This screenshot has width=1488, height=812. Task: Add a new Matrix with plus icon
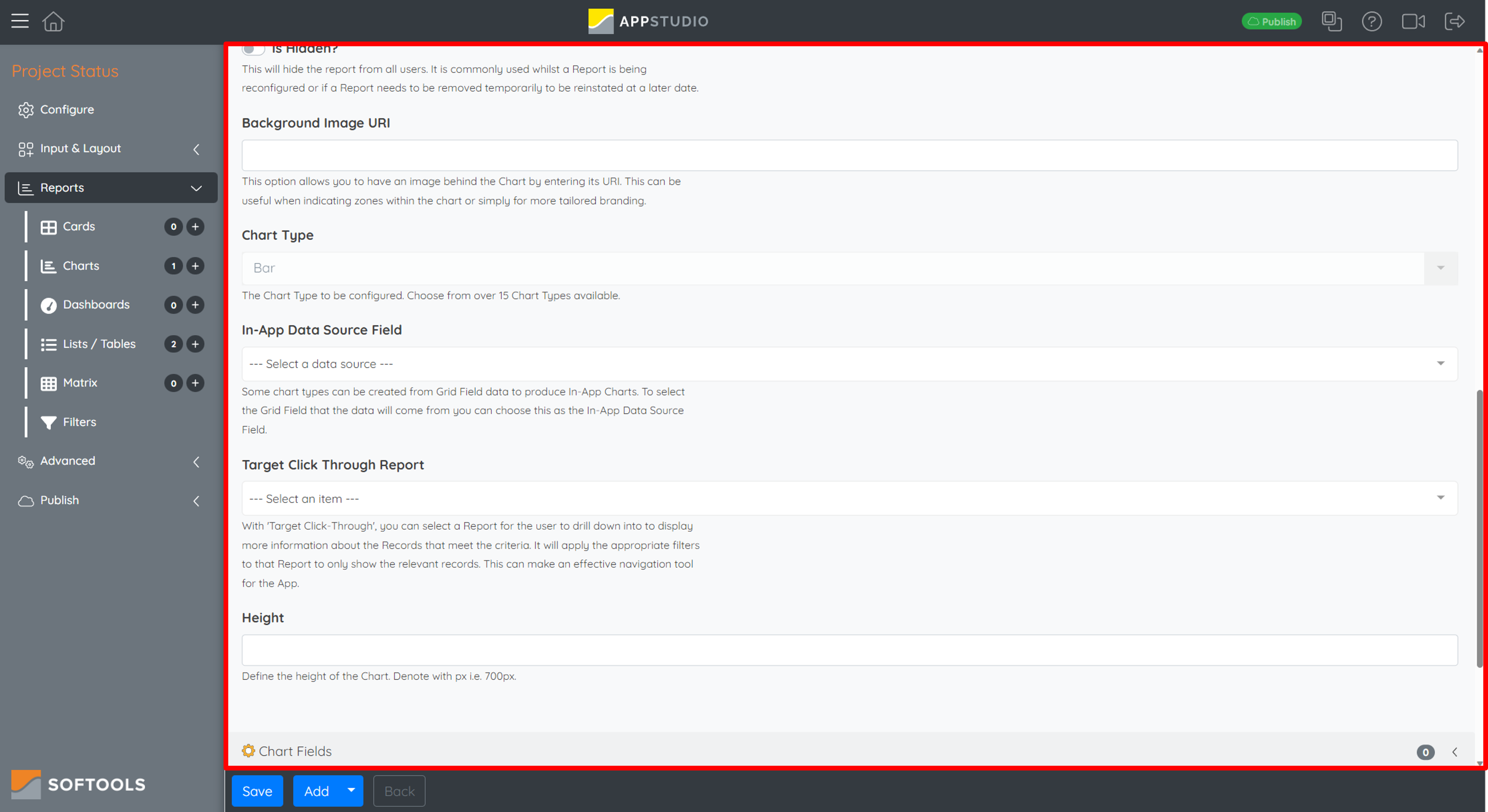pyautogui.click(x=195, y=383)
